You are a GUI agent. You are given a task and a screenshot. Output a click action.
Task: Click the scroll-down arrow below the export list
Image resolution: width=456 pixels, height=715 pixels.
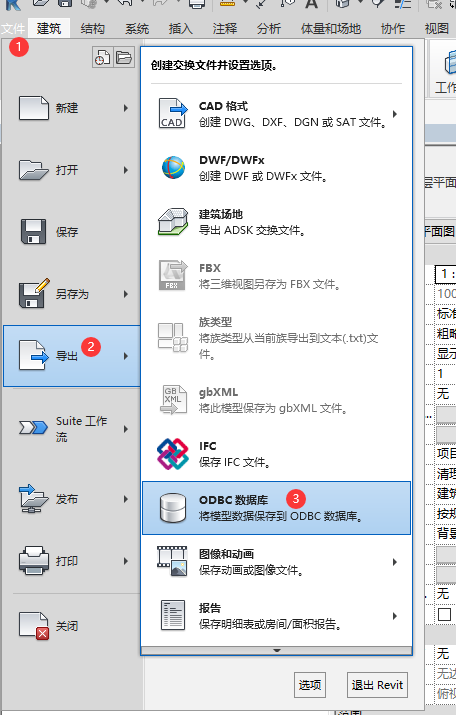click(x=276, y=651)
